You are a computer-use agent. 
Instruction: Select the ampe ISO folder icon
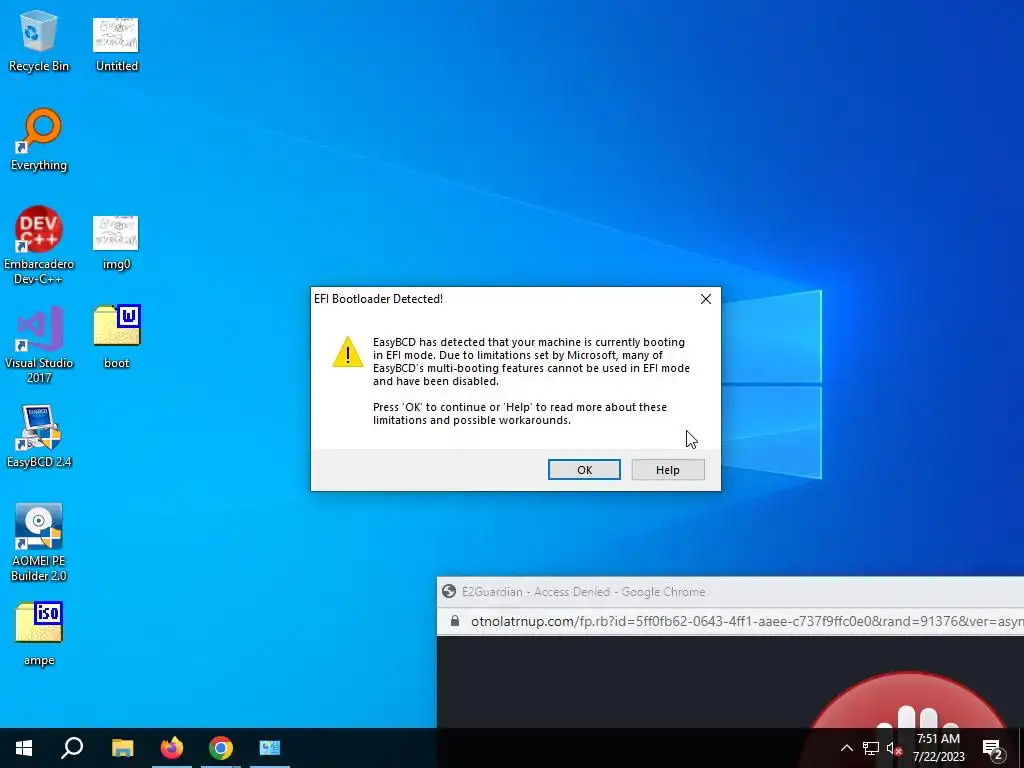39,633
